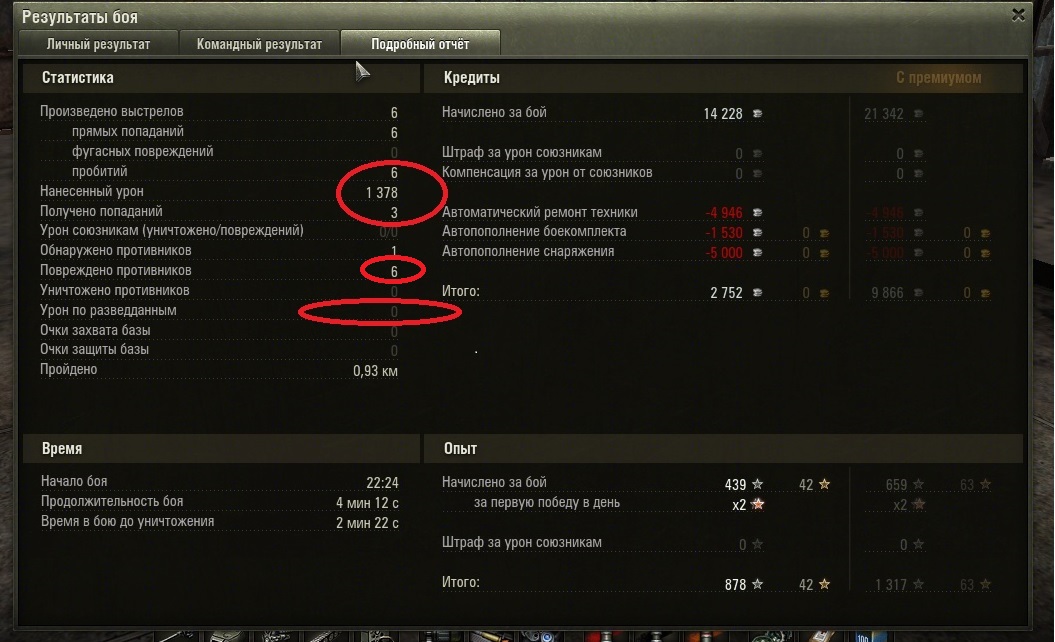The image size is (1055, 642).
Task: Click star icon next to 439 experience
Action: pos(758,484)
